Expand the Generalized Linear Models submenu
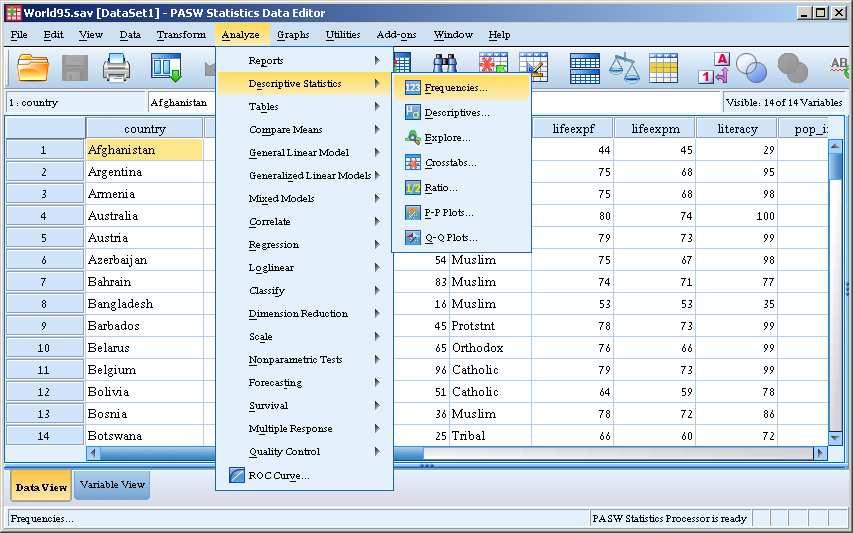853x533 pixels. click(x=305, y=176)
